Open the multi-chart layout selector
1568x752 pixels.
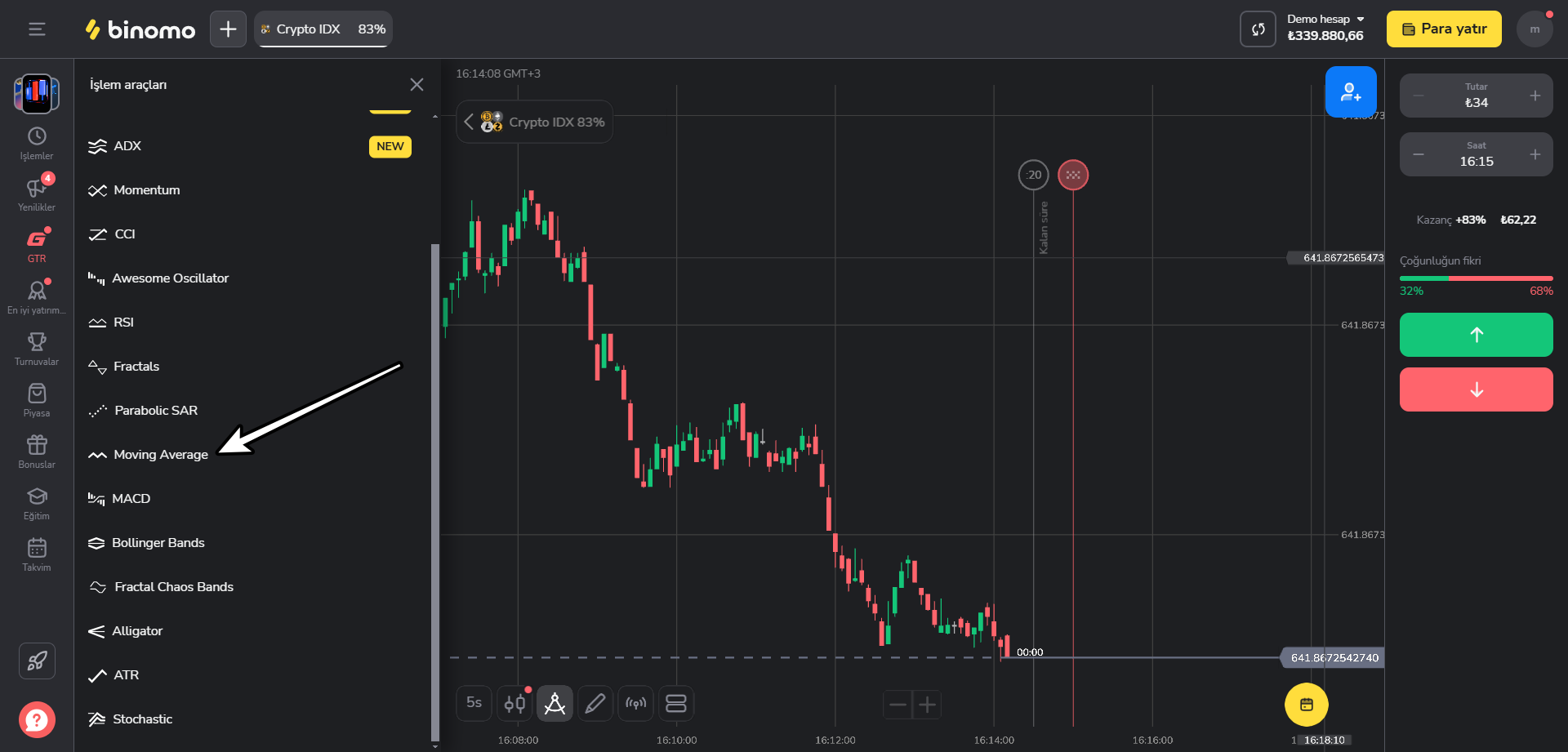[676, 703]
